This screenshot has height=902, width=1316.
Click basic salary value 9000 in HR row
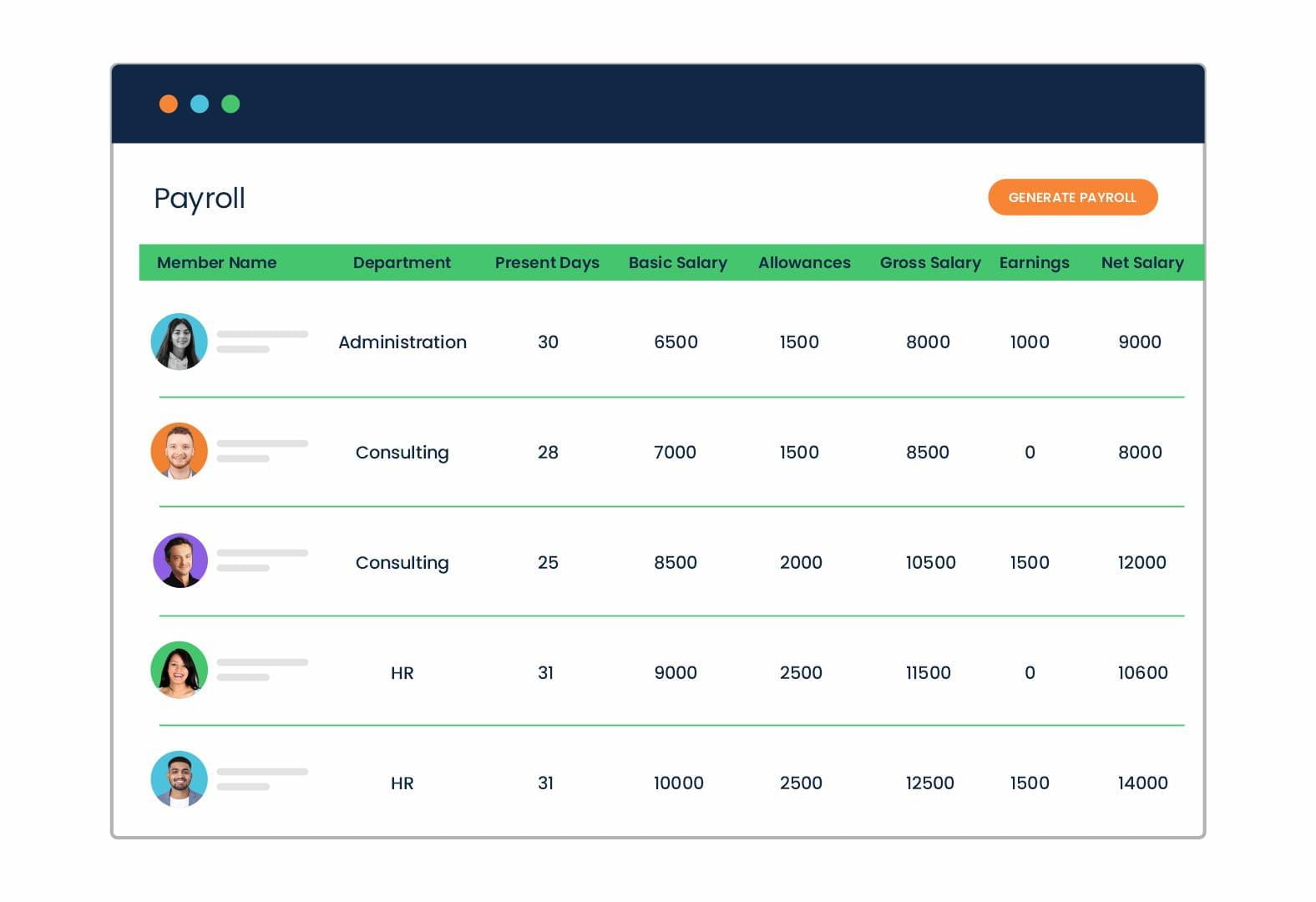(x=676, y=672)
